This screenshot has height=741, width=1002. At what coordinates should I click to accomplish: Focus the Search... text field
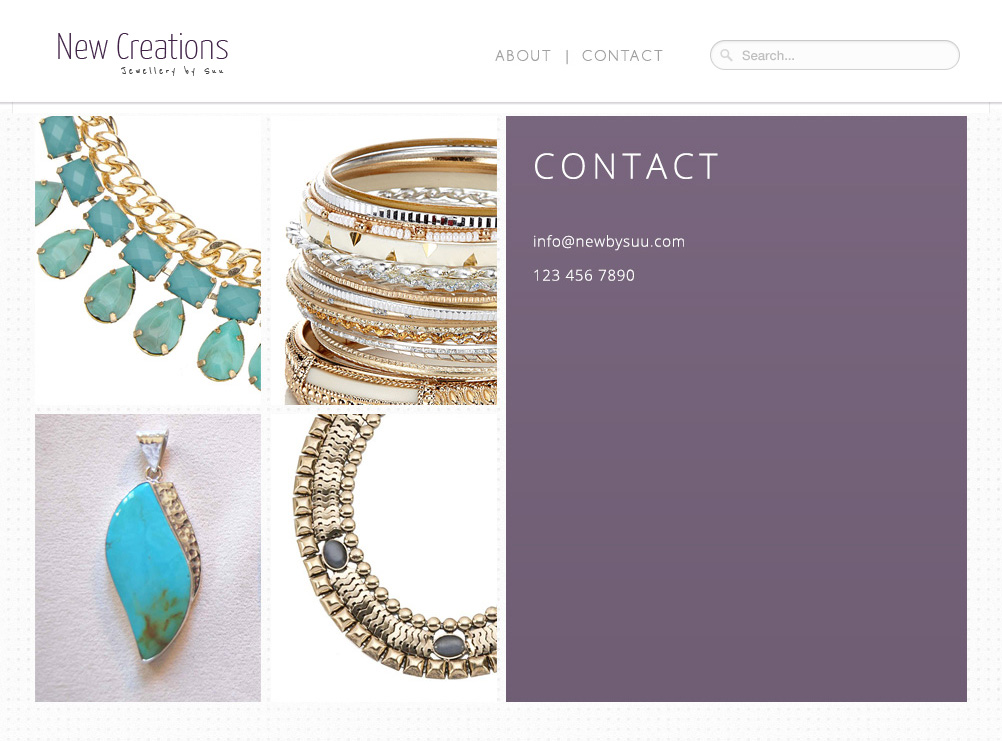coord(835,55)
